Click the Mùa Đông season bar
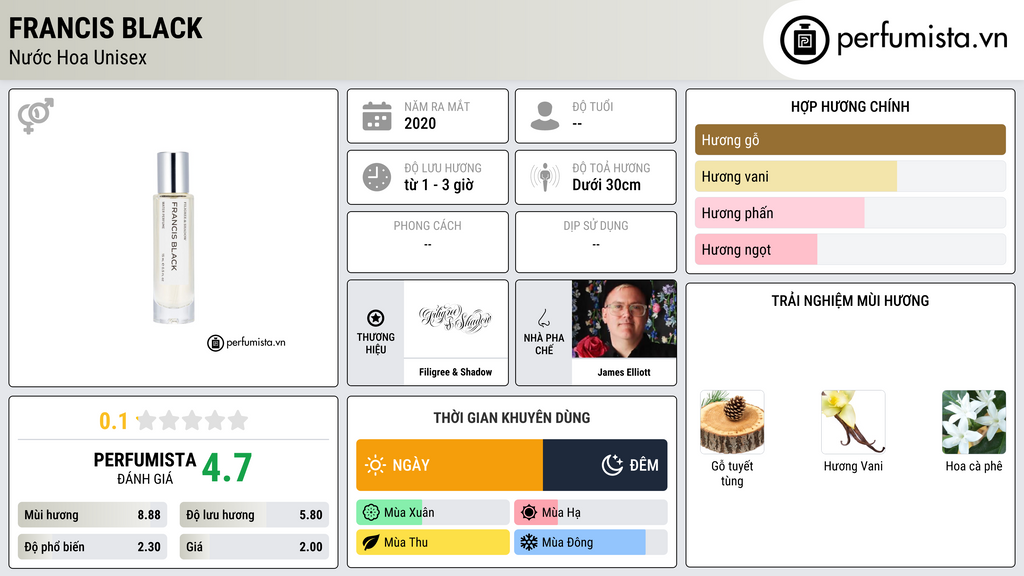Screen dimensions: 1024x576 591,542
